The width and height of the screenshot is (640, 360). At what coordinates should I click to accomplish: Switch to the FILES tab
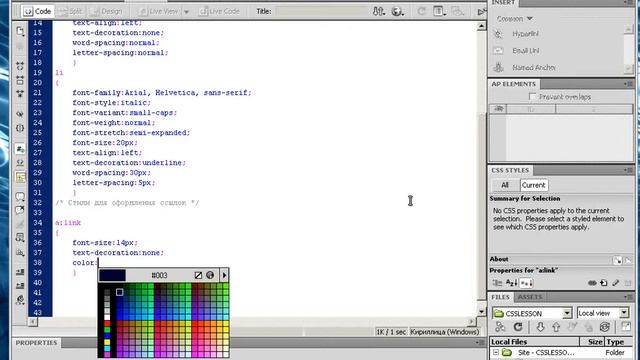tap(500, 297)
